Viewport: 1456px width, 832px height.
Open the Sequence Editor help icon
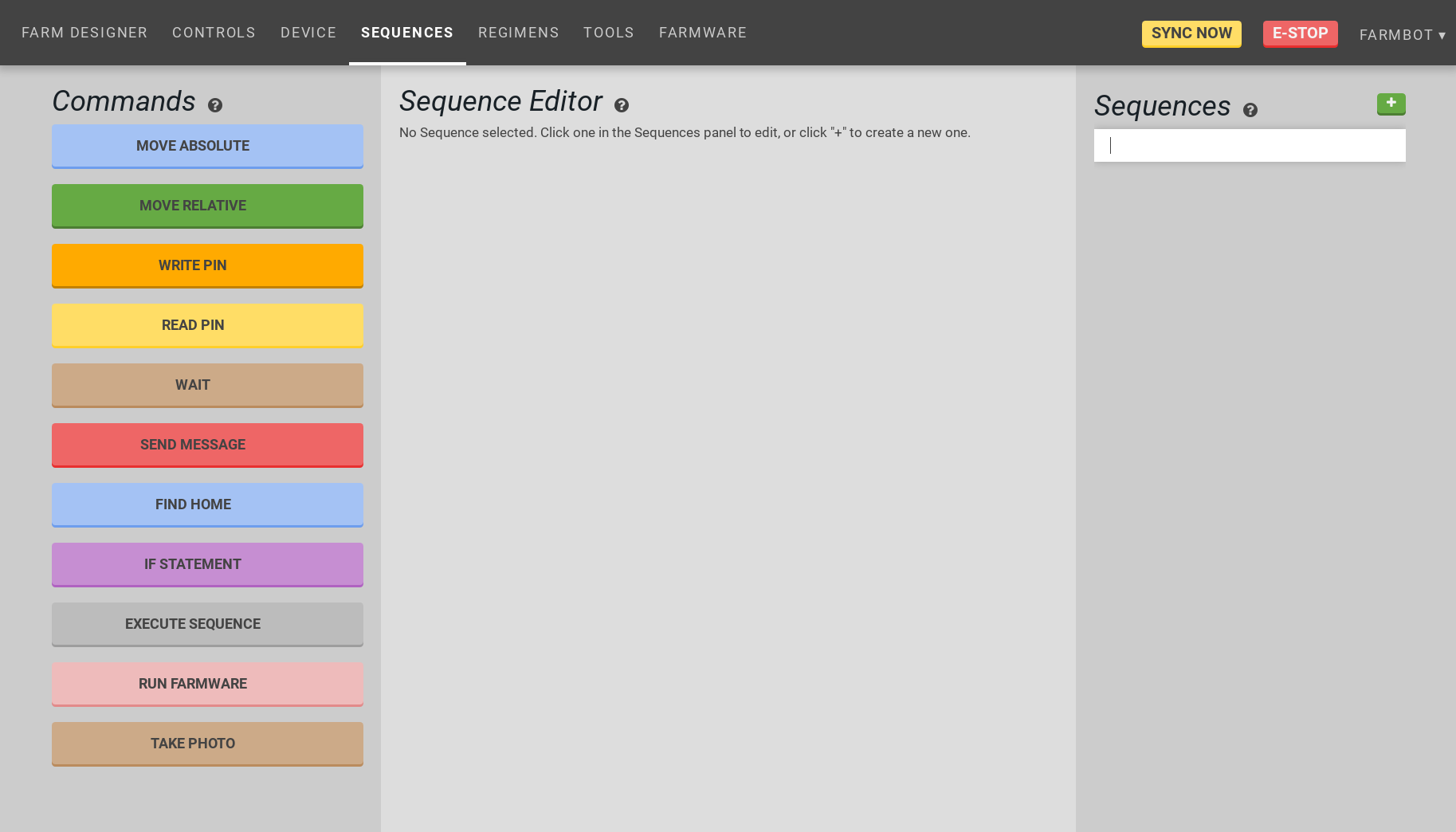[622, 104]
